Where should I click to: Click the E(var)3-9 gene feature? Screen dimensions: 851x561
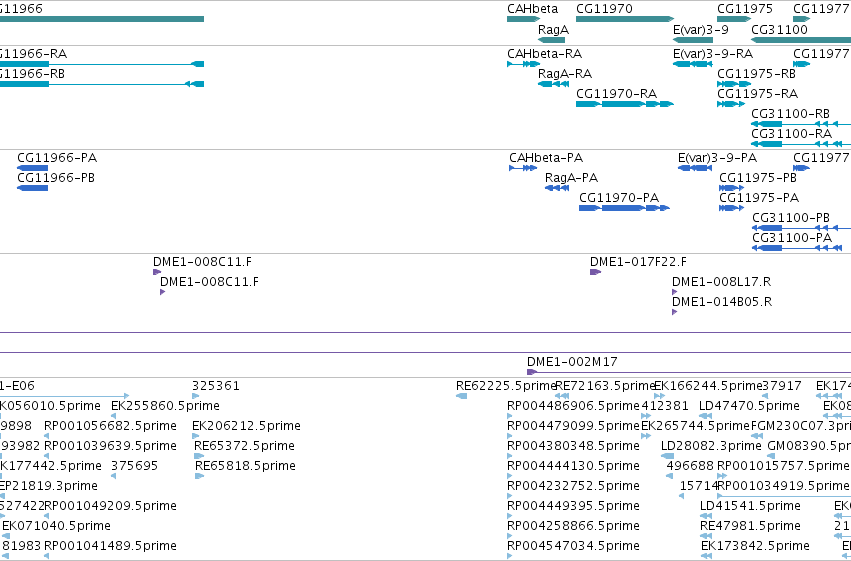point(693,40)
